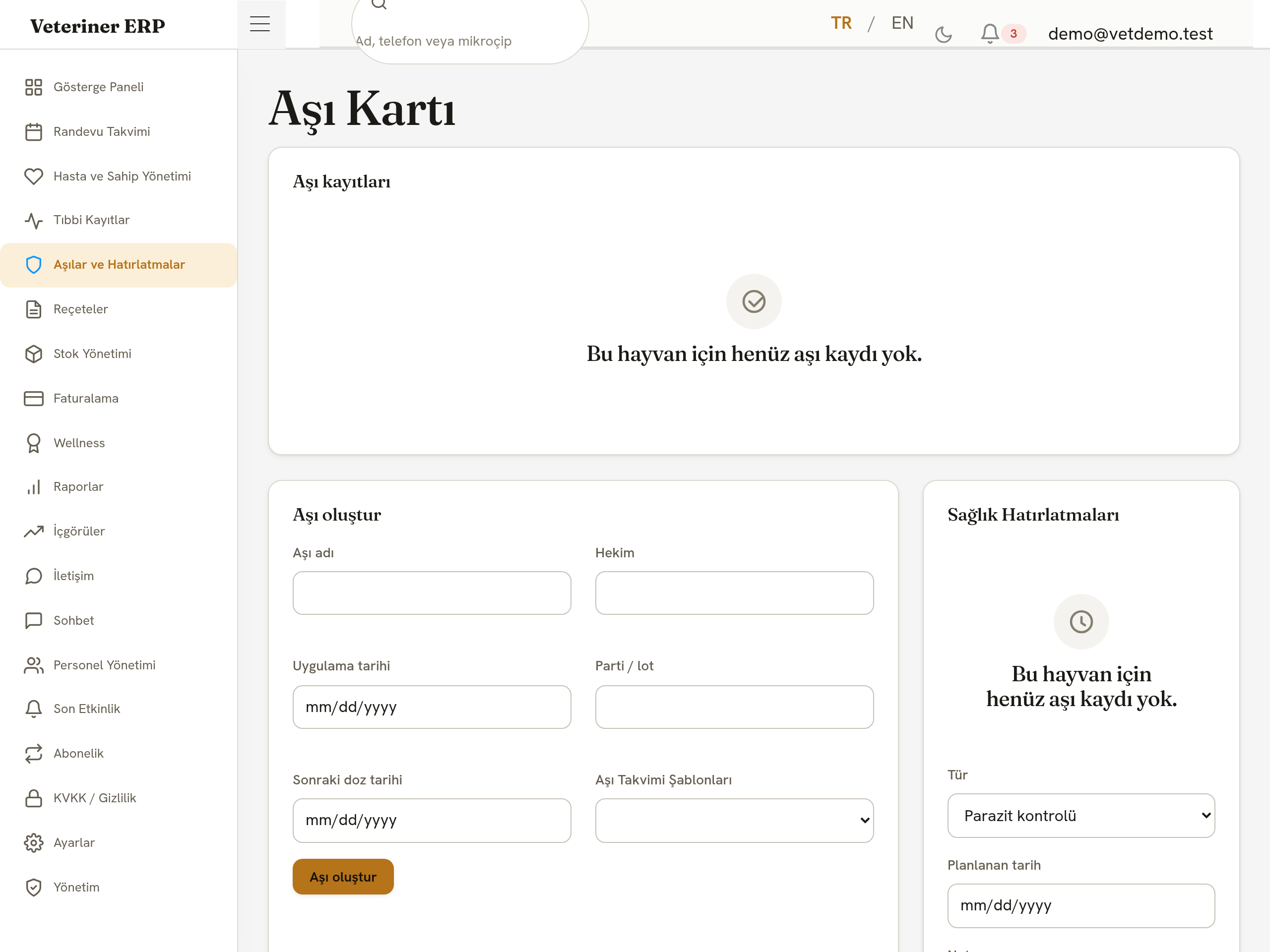
Task: Click the Veteriner ERP logo link
Action: [x=98, y=26]
